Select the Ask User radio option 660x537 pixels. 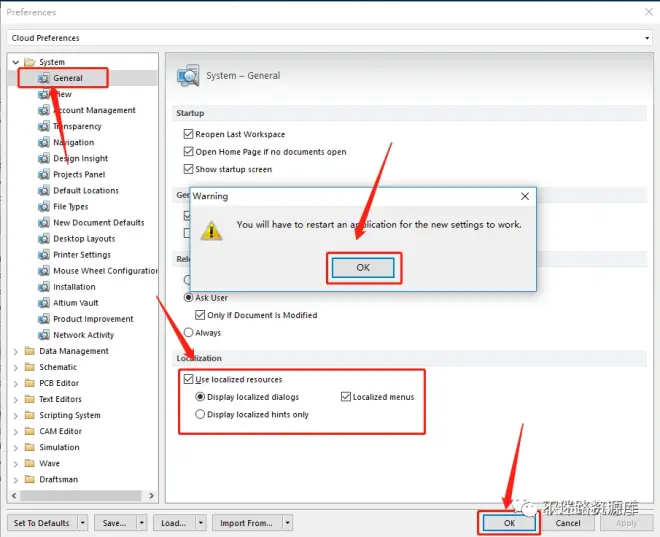point(189,298)
